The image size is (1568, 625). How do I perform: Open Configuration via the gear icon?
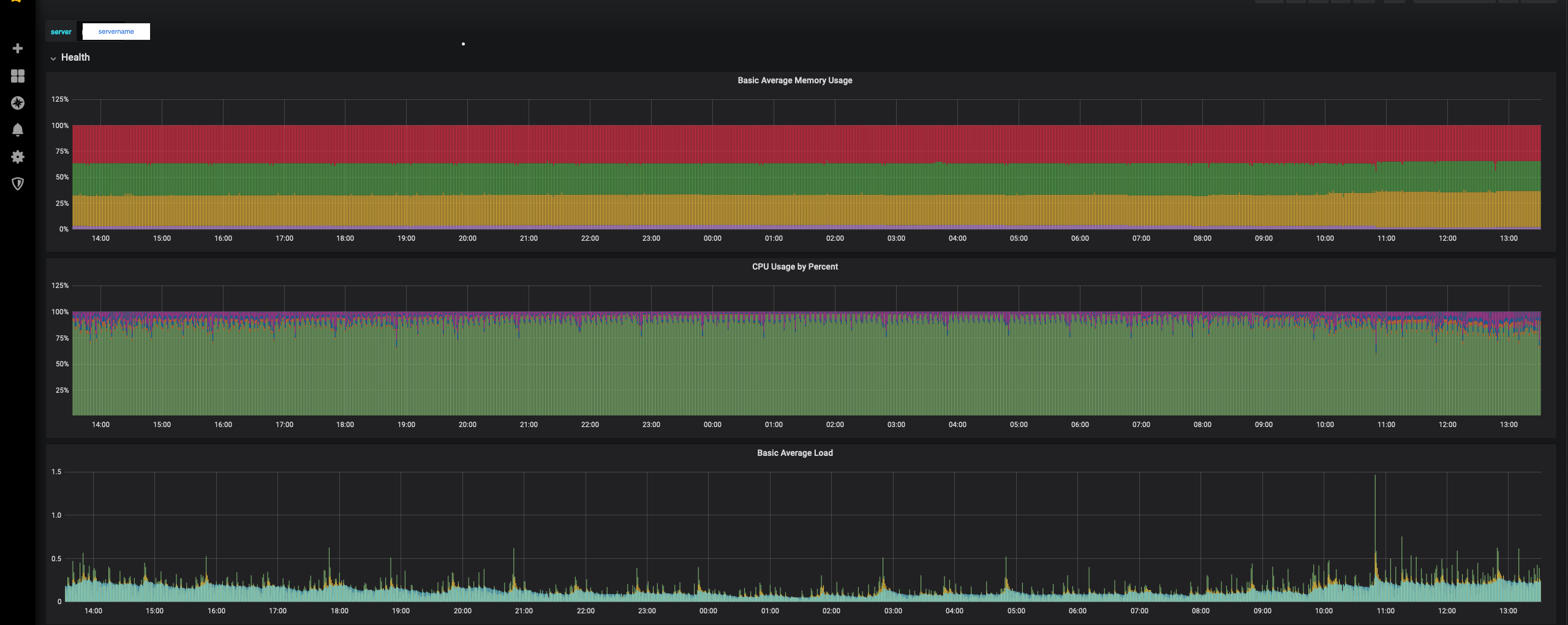tap(18, 157)
